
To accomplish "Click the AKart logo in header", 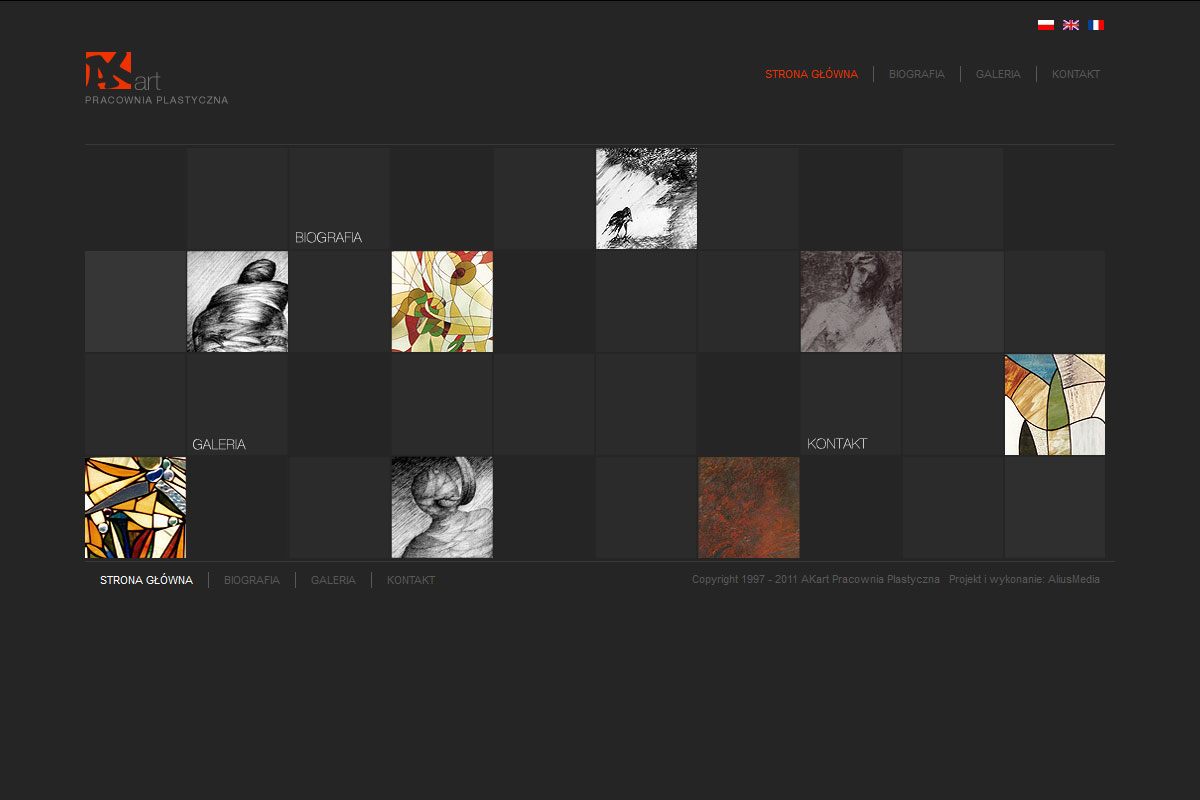I will [124, 72].
